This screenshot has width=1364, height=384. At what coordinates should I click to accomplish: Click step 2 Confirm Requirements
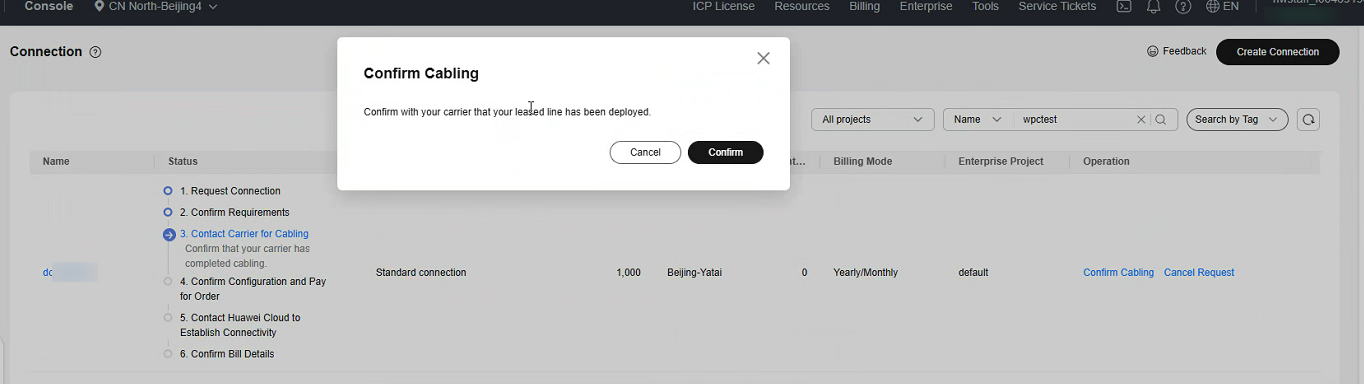pos(235,212)
